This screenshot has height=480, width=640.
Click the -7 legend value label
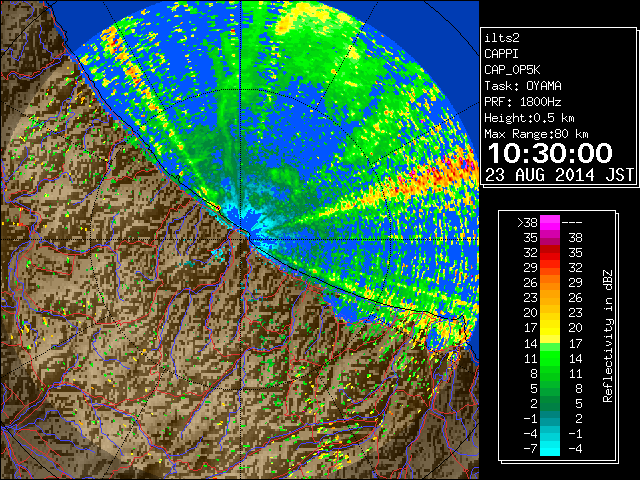point(530,448)
